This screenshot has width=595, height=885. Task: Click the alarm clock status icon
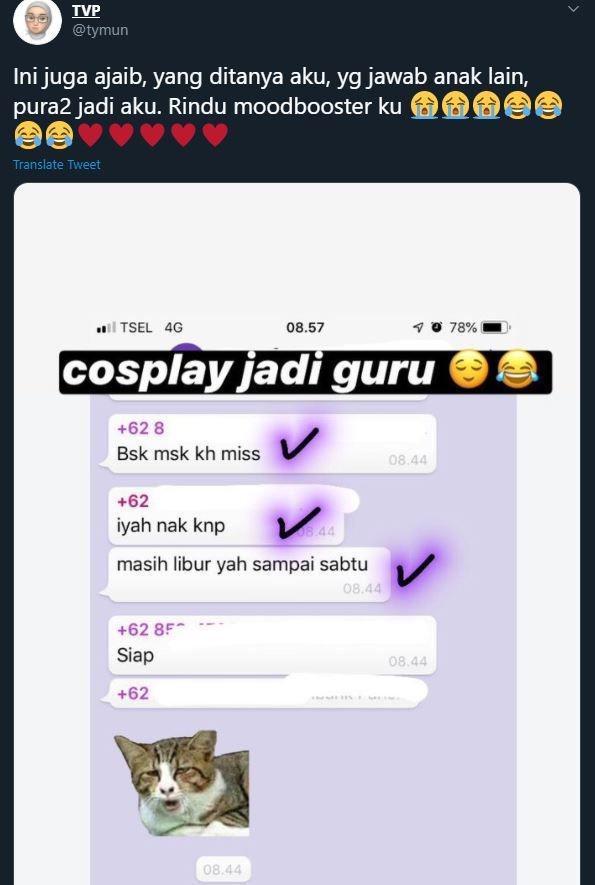pyautogui.click(x=436, y=327)
